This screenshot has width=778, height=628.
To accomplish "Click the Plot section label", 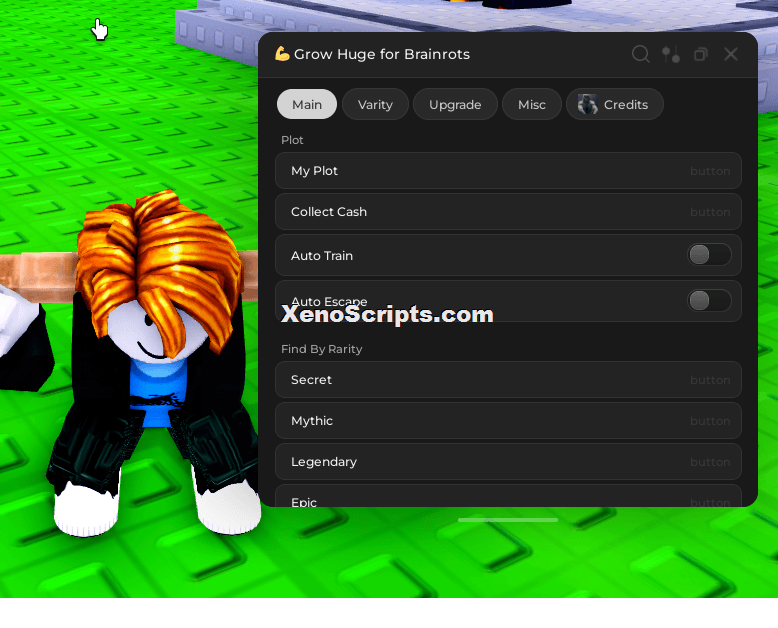I will click(x=292, y=140).
